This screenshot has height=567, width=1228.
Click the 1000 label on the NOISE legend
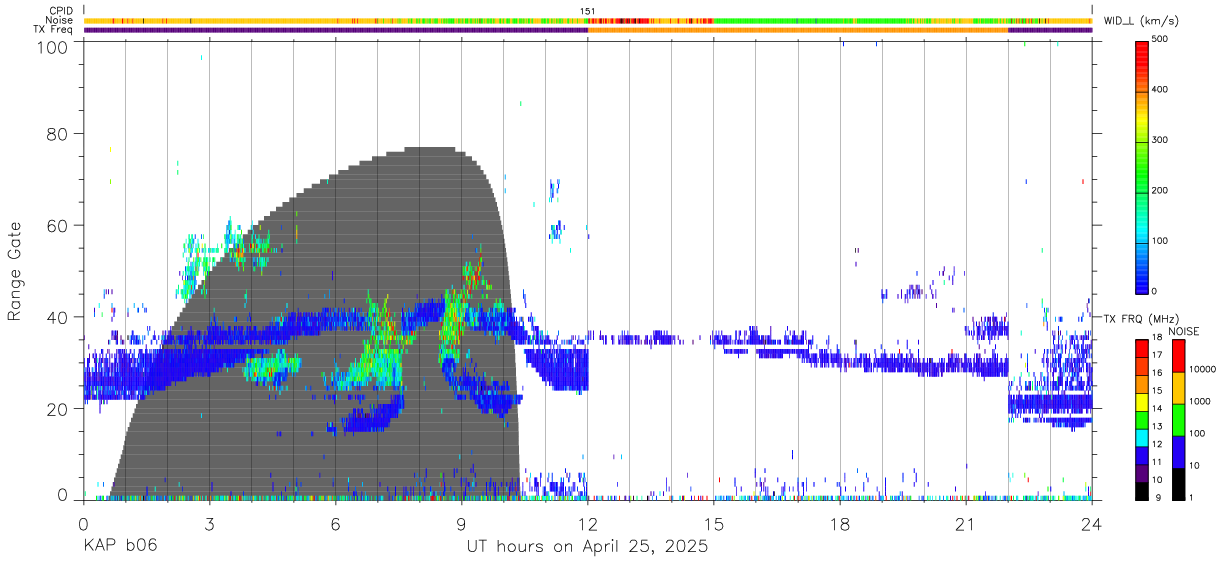1200,402
